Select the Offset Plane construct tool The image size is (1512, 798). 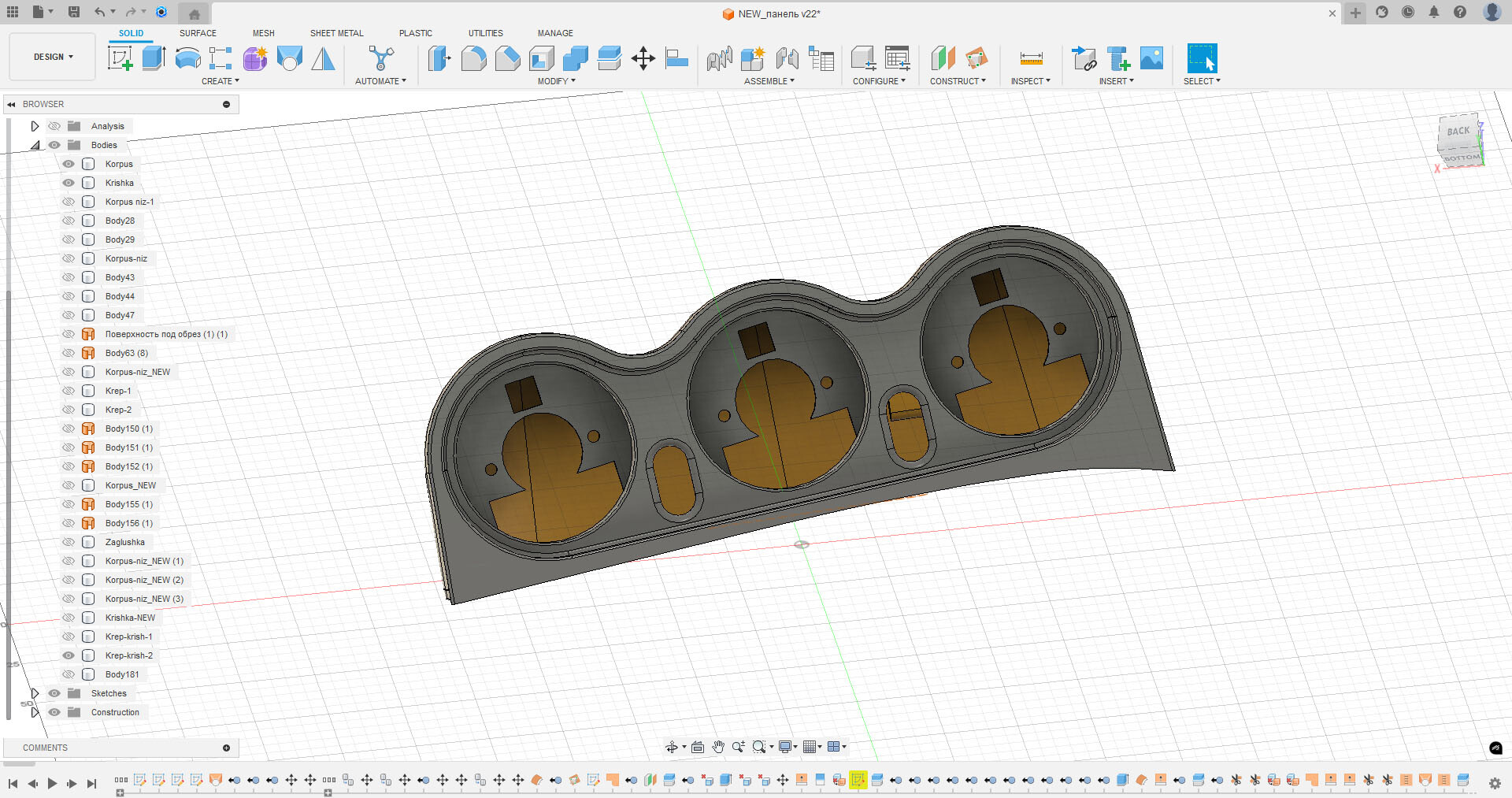tap(943, 58)
